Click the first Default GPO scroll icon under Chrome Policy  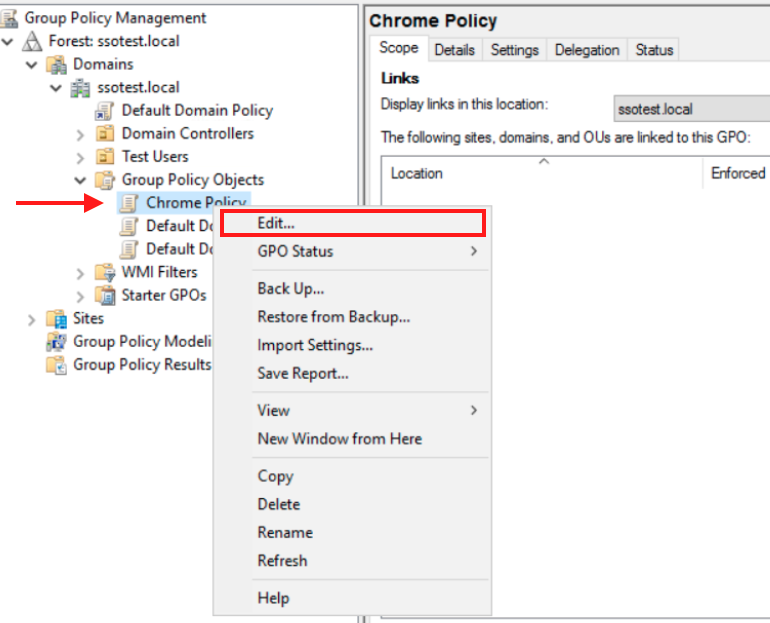129,226
